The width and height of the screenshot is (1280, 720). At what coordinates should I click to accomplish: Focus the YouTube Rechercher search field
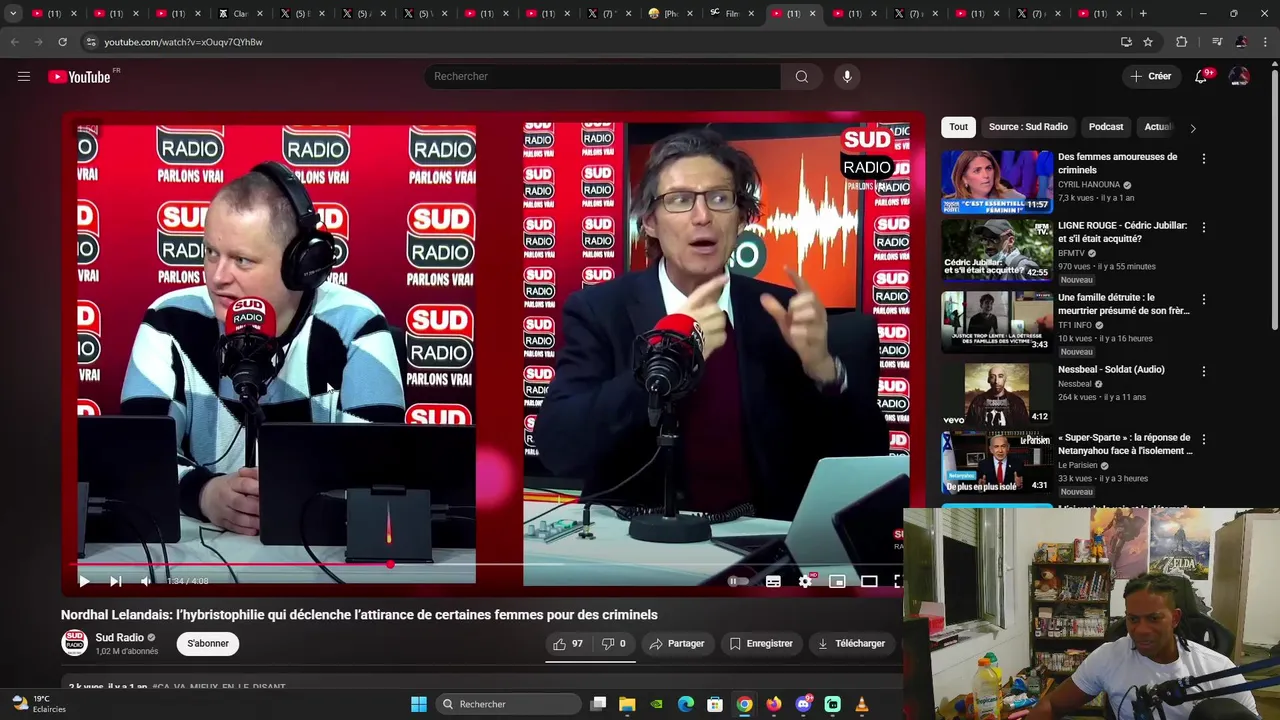[603, 76]
